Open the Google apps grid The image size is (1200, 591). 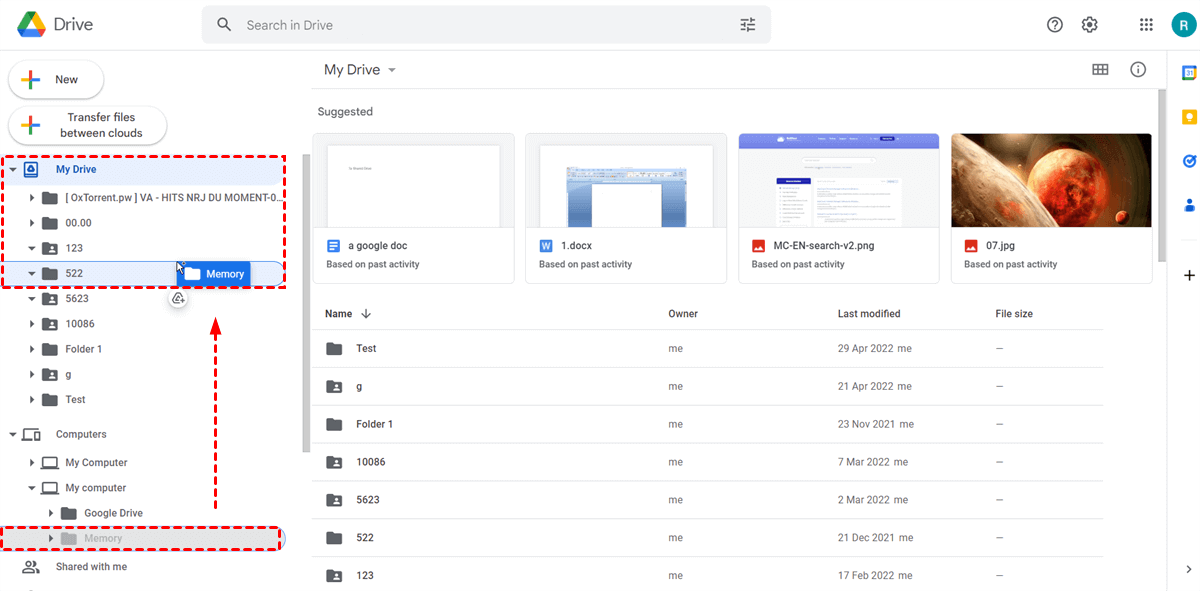1146,25
